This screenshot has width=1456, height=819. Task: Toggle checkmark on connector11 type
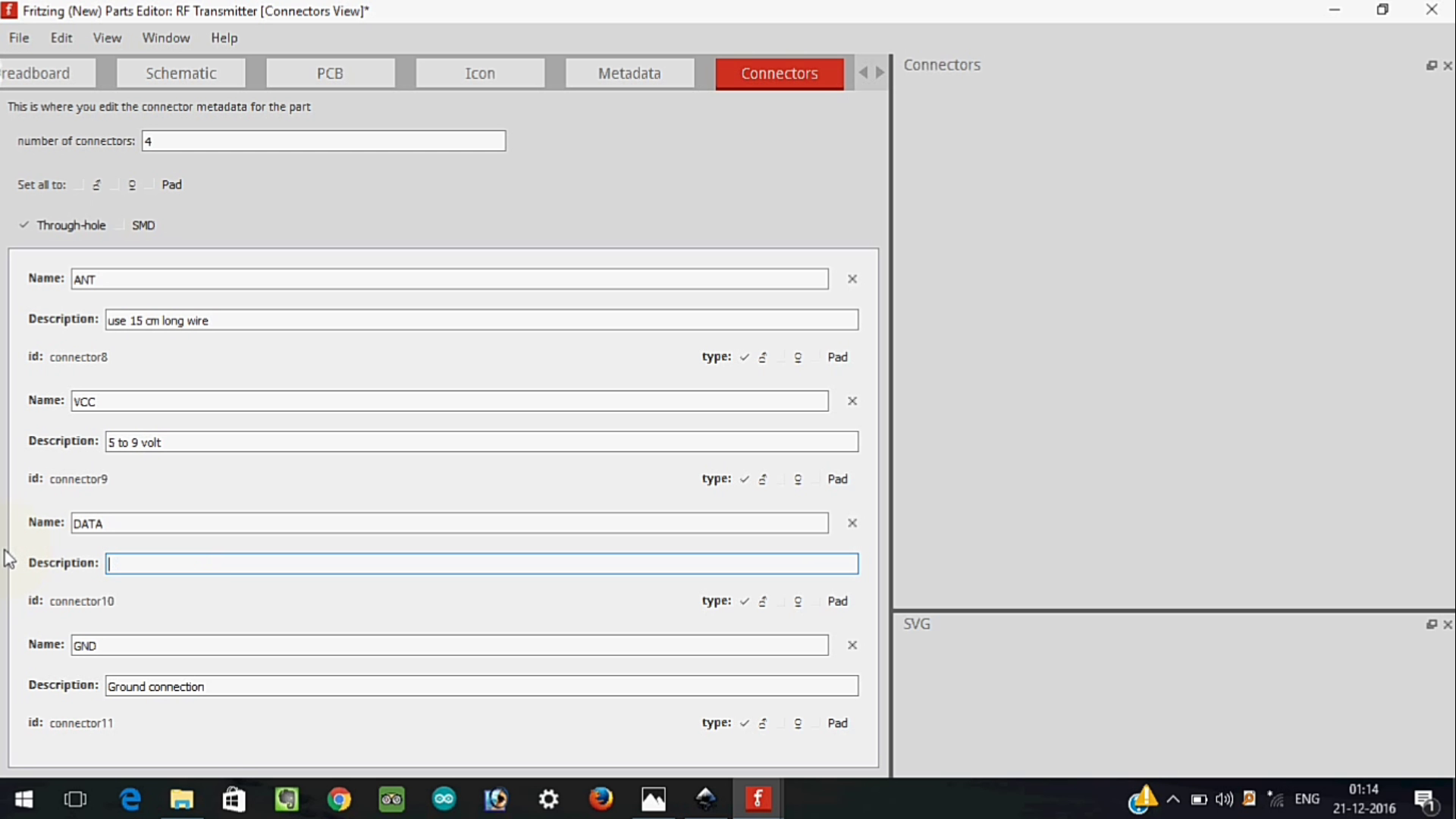click(745, 722)
